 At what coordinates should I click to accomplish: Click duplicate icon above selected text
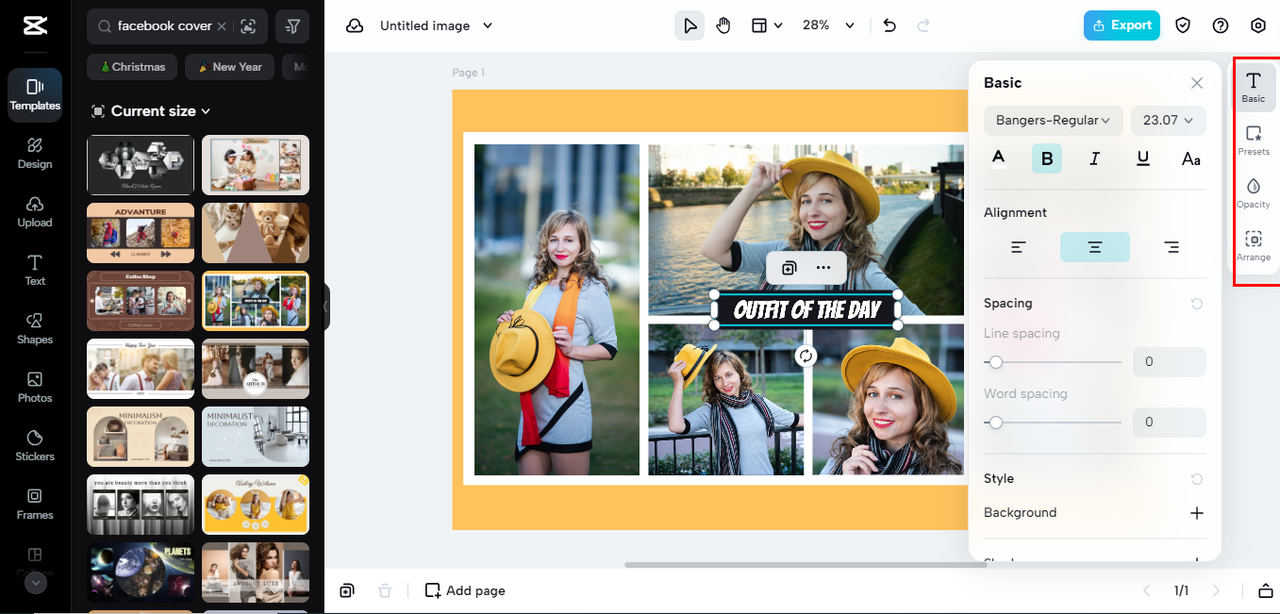[789, 268]
